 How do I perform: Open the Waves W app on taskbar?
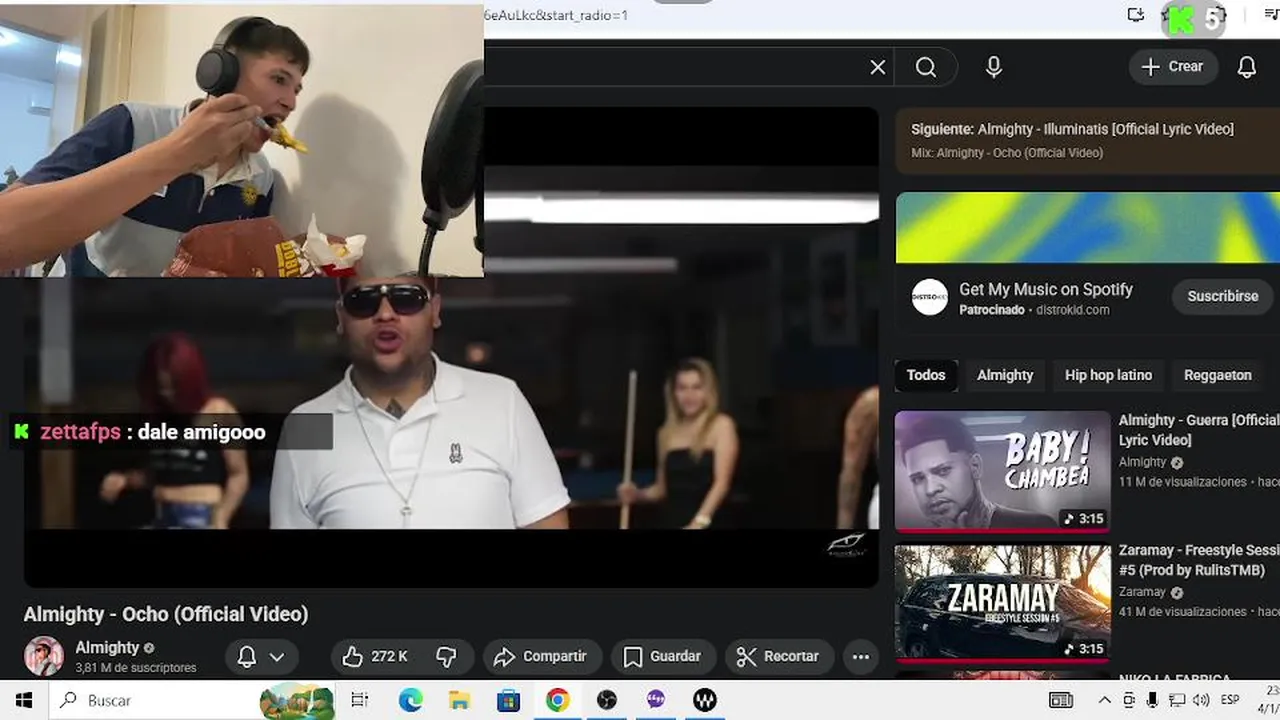click(x=705, y=701)
